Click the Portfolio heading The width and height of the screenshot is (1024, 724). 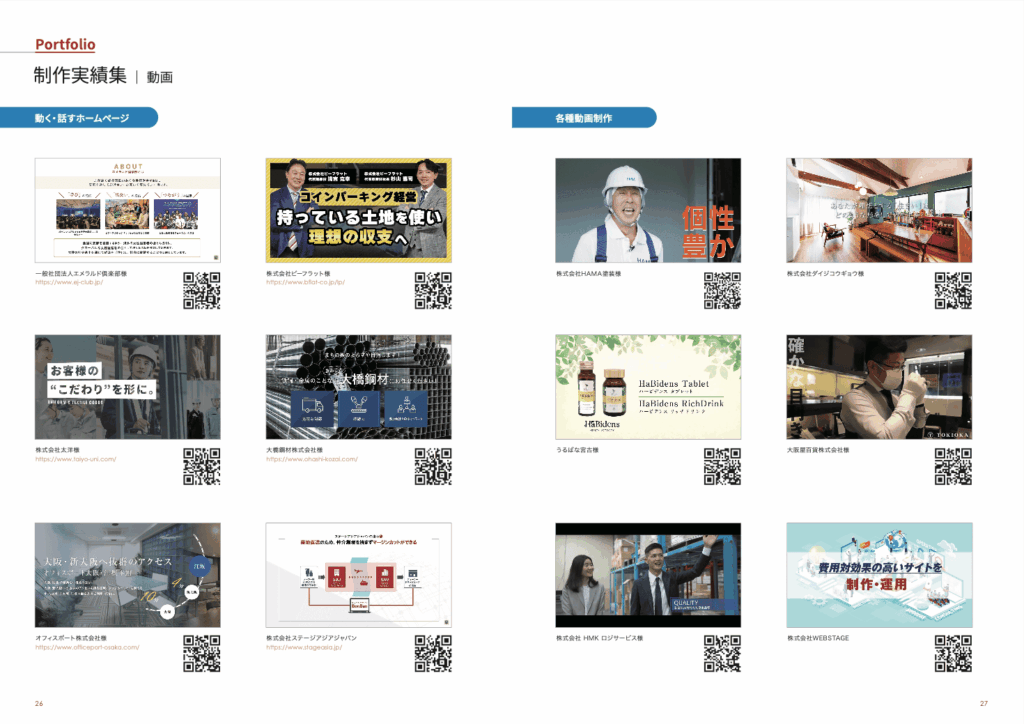(64, 44)
